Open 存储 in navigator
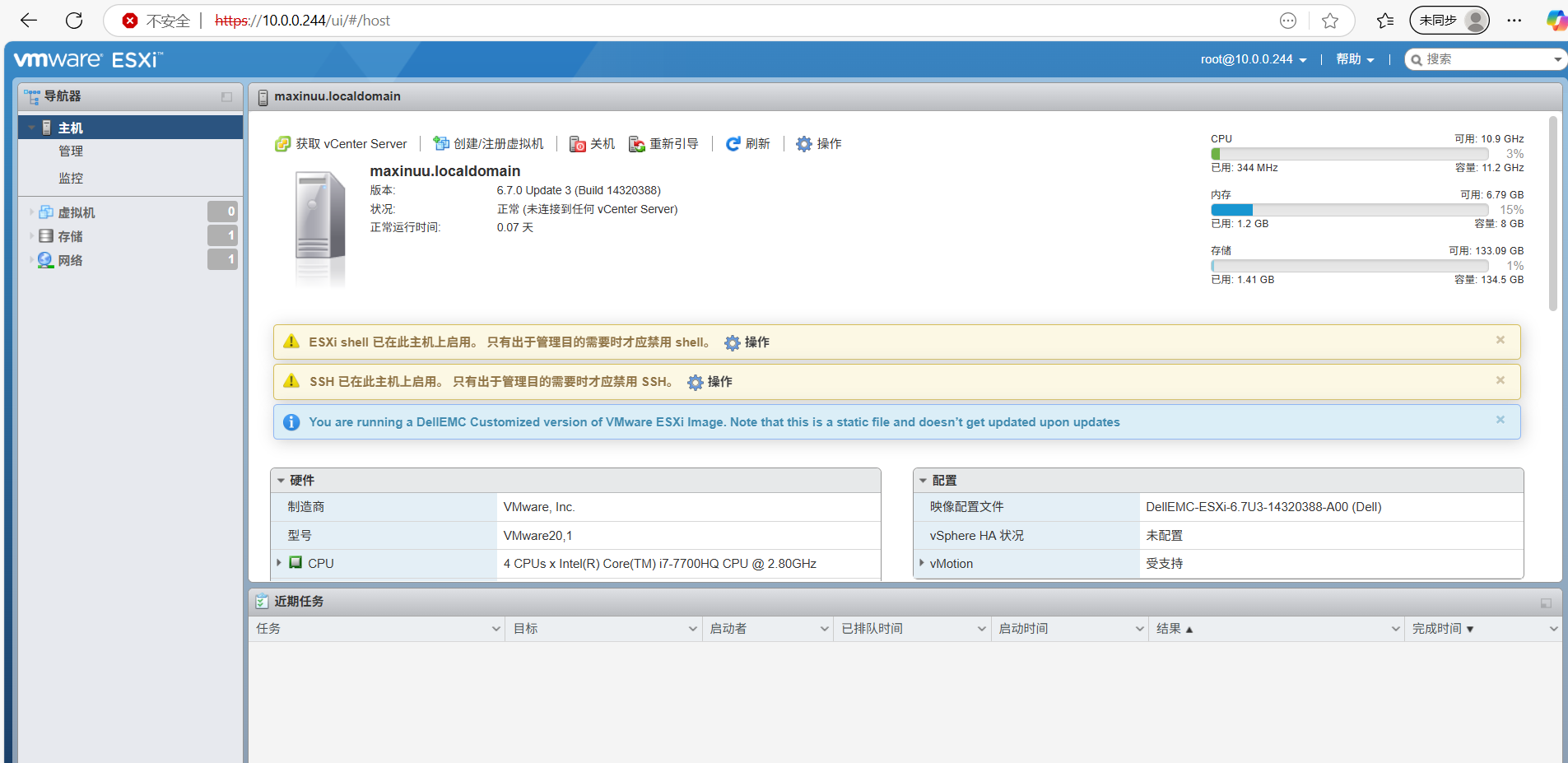This screenshot has height=763, width=1568. [x=71, y=236]
